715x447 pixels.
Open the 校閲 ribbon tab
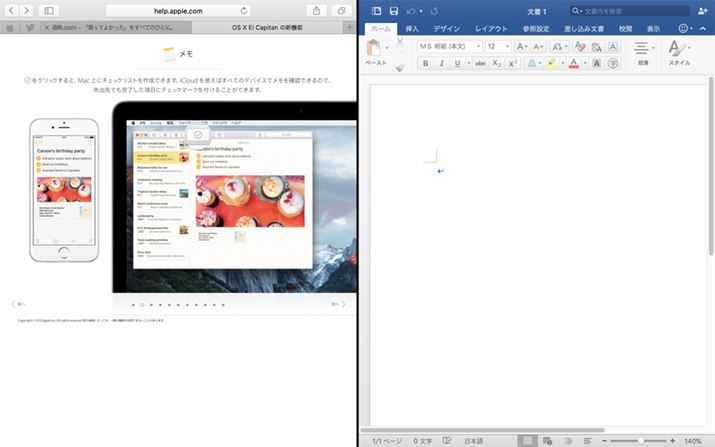625,29
